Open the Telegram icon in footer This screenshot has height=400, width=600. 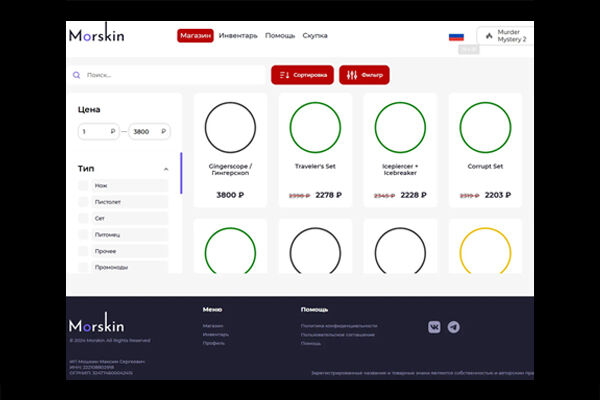coord(454,327)
